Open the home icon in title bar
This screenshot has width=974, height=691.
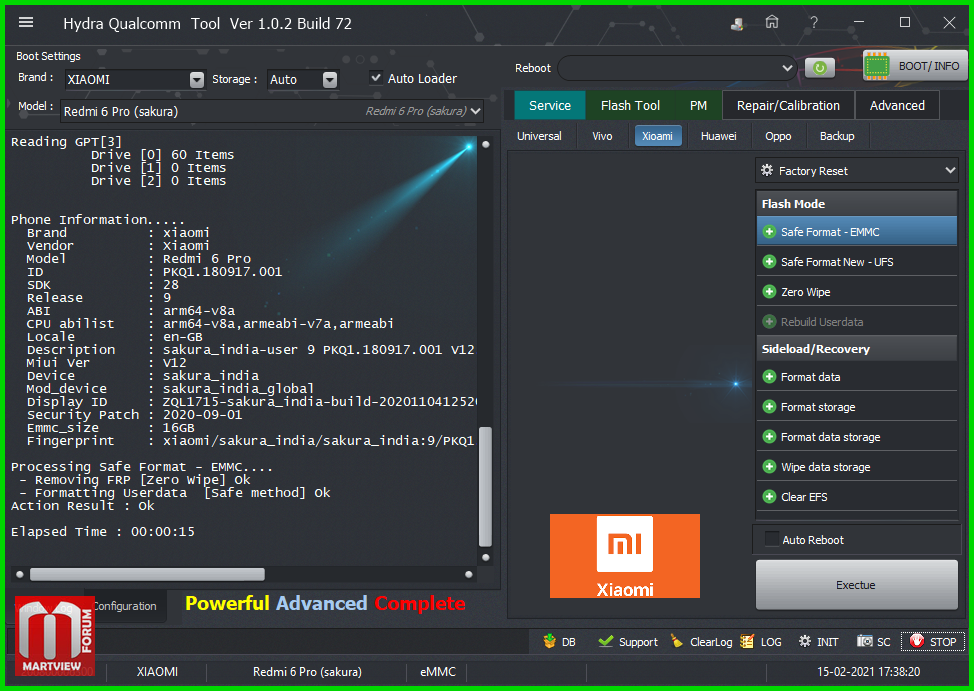tap(771, 22)
